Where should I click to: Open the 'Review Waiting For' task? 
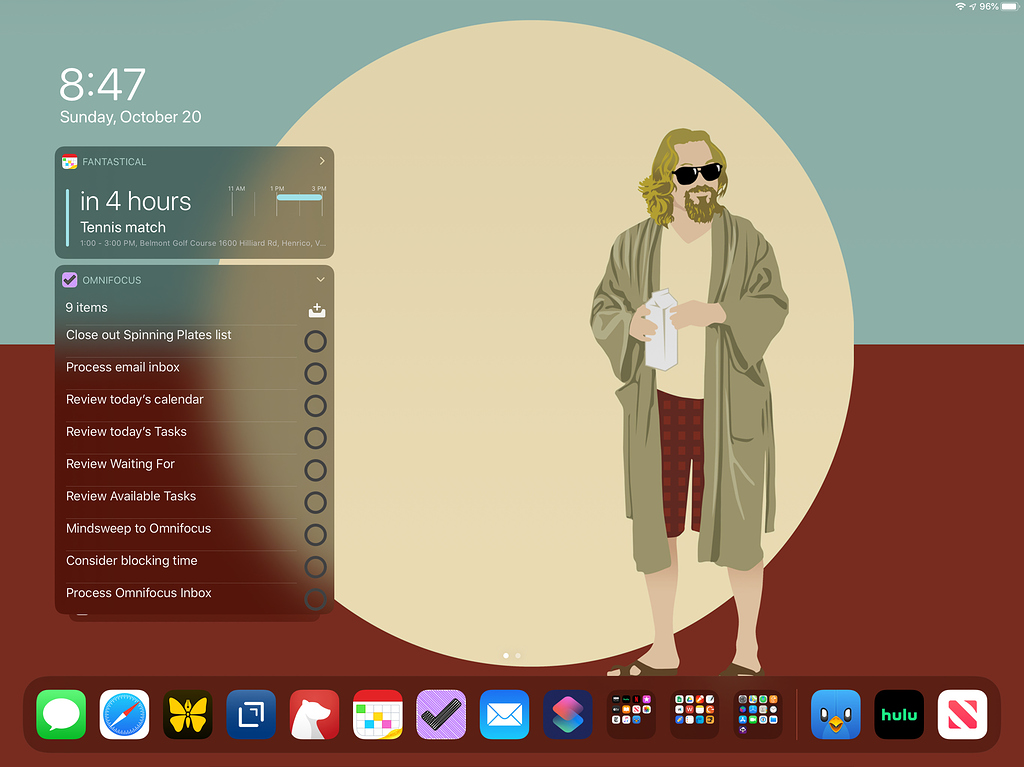point(120,464)
